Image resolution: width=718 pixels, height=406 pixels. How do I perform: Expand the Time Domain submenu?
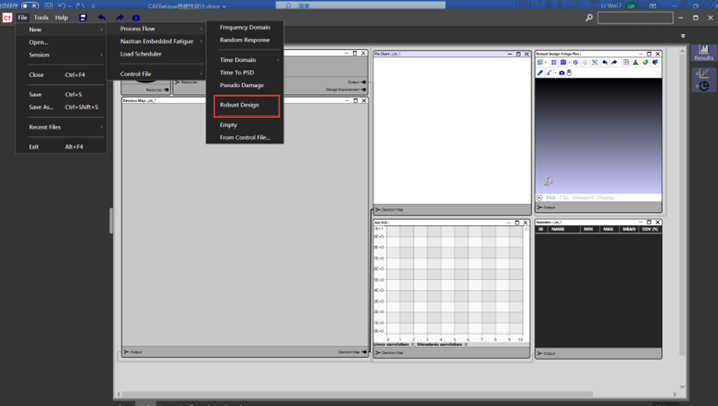point(245,60)
